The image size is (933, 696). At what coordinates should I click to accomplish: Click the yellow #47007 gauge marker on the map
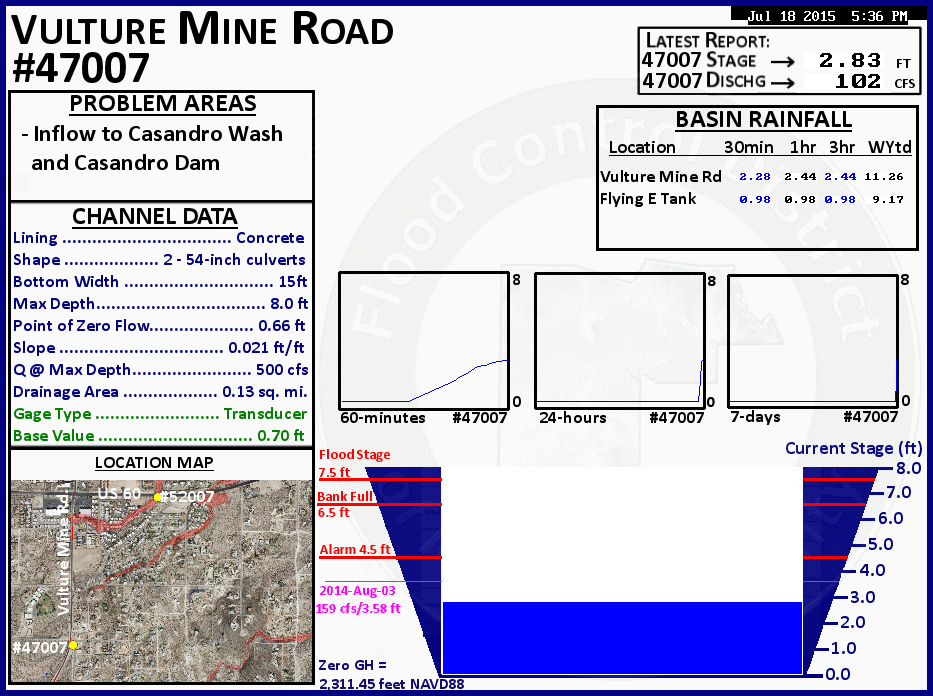[x=73, y=645]
